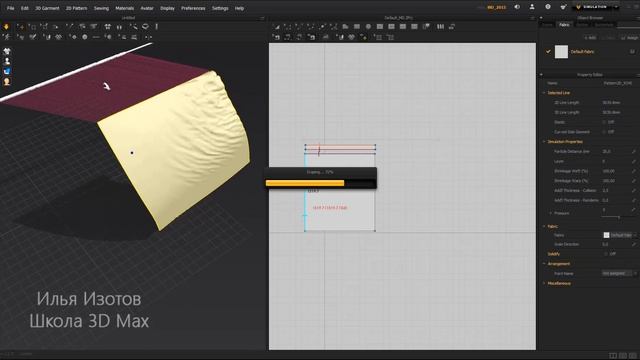
Task: Click the Add button in Object Browser
Action: click(x=590, y=38)
